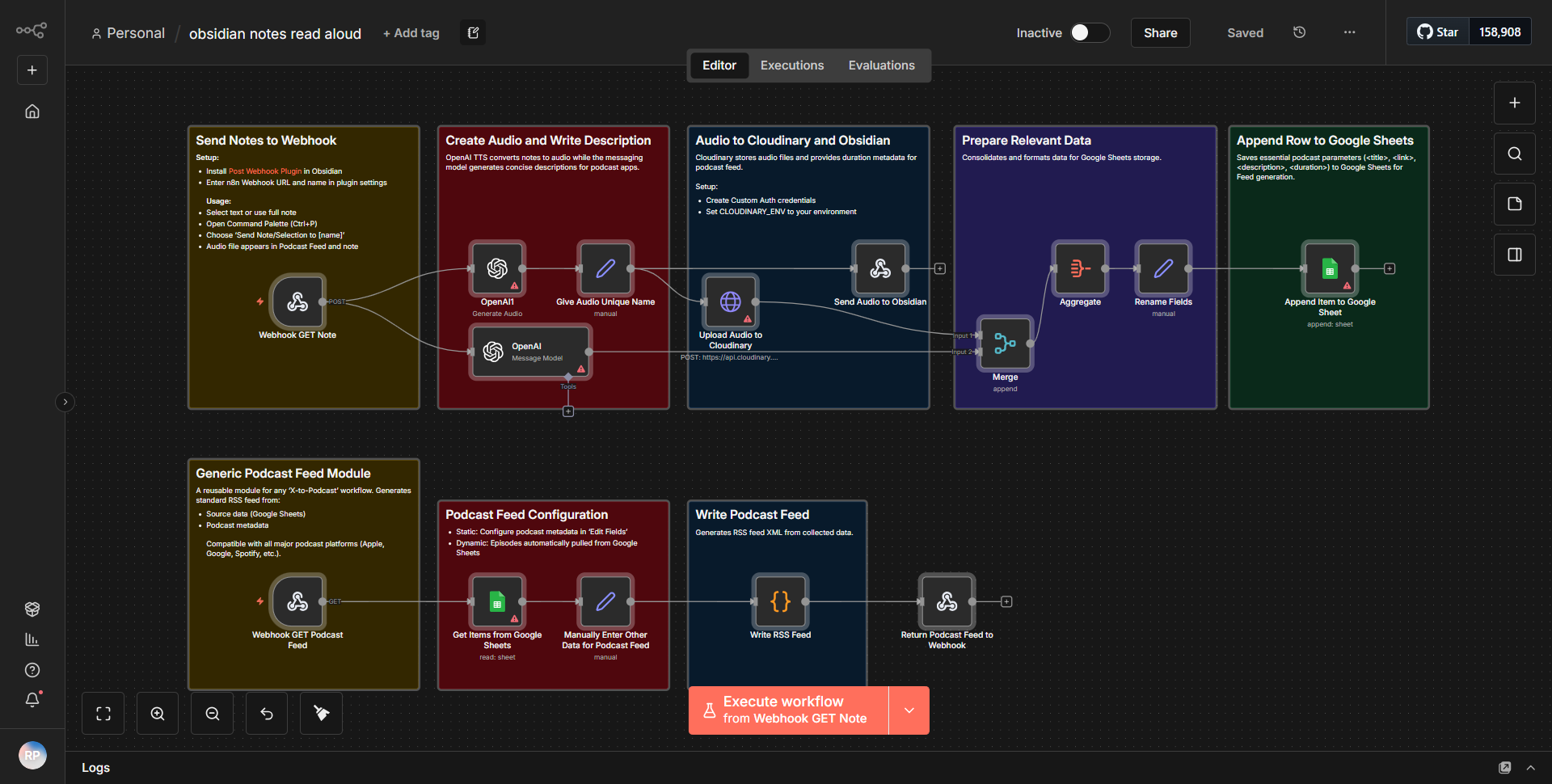The image size is (1552, 784).
Task: Click plus connector after Return Podcast Feed to Webhook
Action: click(x=1006, y=601)
